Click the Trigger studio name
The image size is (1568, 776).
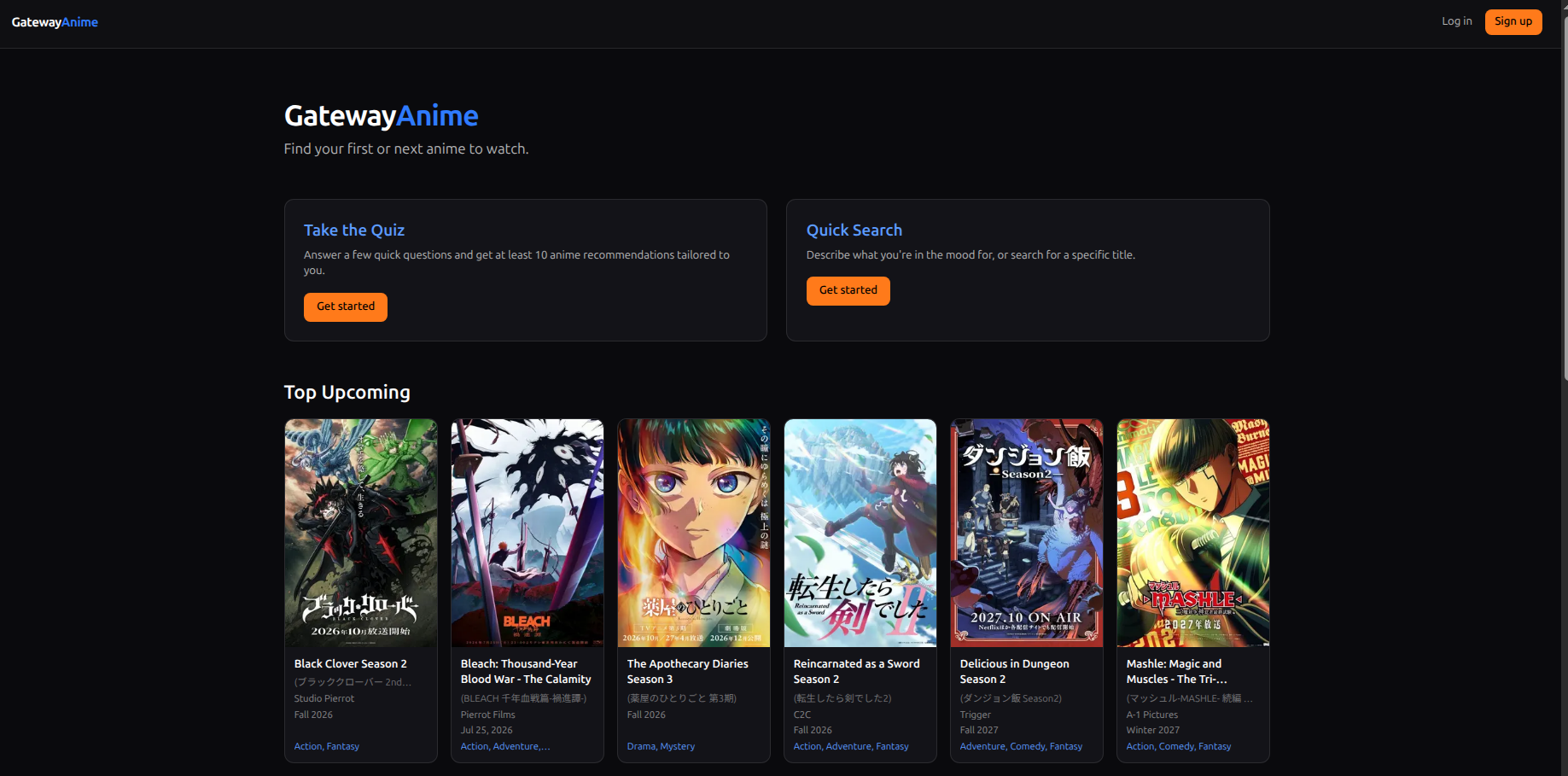pos(976,715)
